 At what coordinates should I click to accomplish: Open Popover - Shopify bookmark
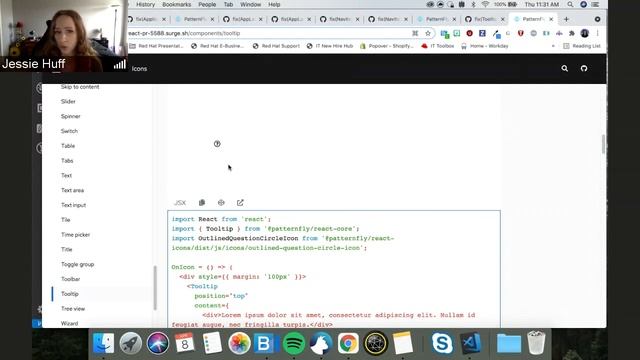click(x=387, y=46)
